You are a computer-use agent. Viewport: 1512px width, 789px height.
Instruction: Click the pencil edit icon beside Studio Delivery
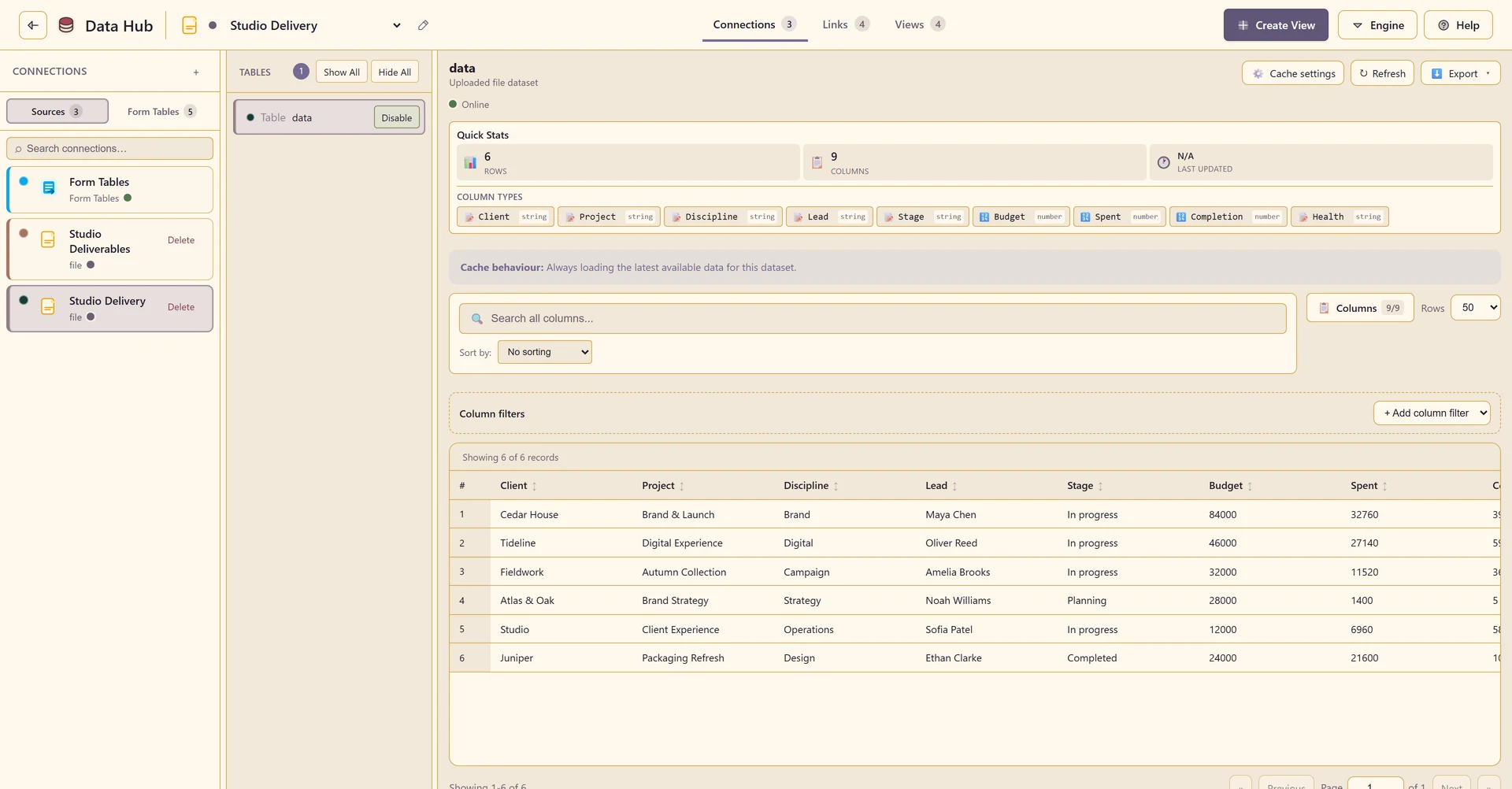(423, 25)
